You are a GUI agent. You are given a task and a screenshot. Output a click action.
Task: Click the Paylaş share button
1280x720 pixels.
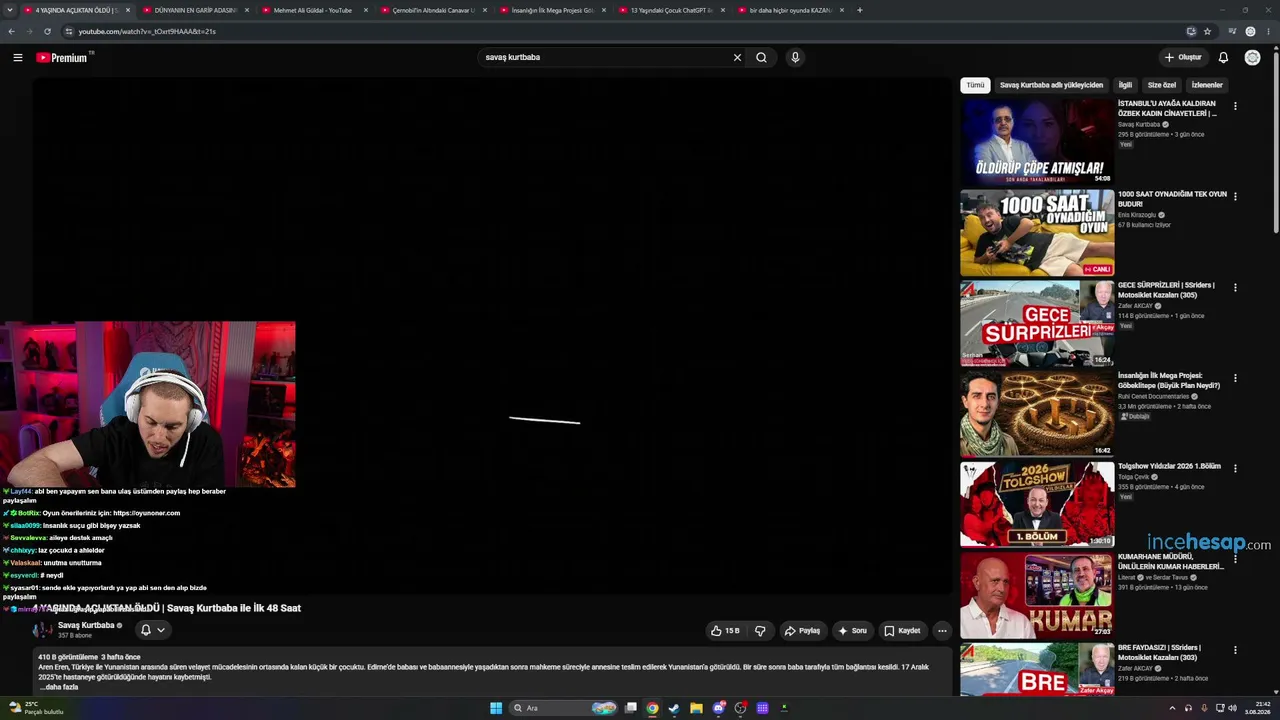click(802, 631)
